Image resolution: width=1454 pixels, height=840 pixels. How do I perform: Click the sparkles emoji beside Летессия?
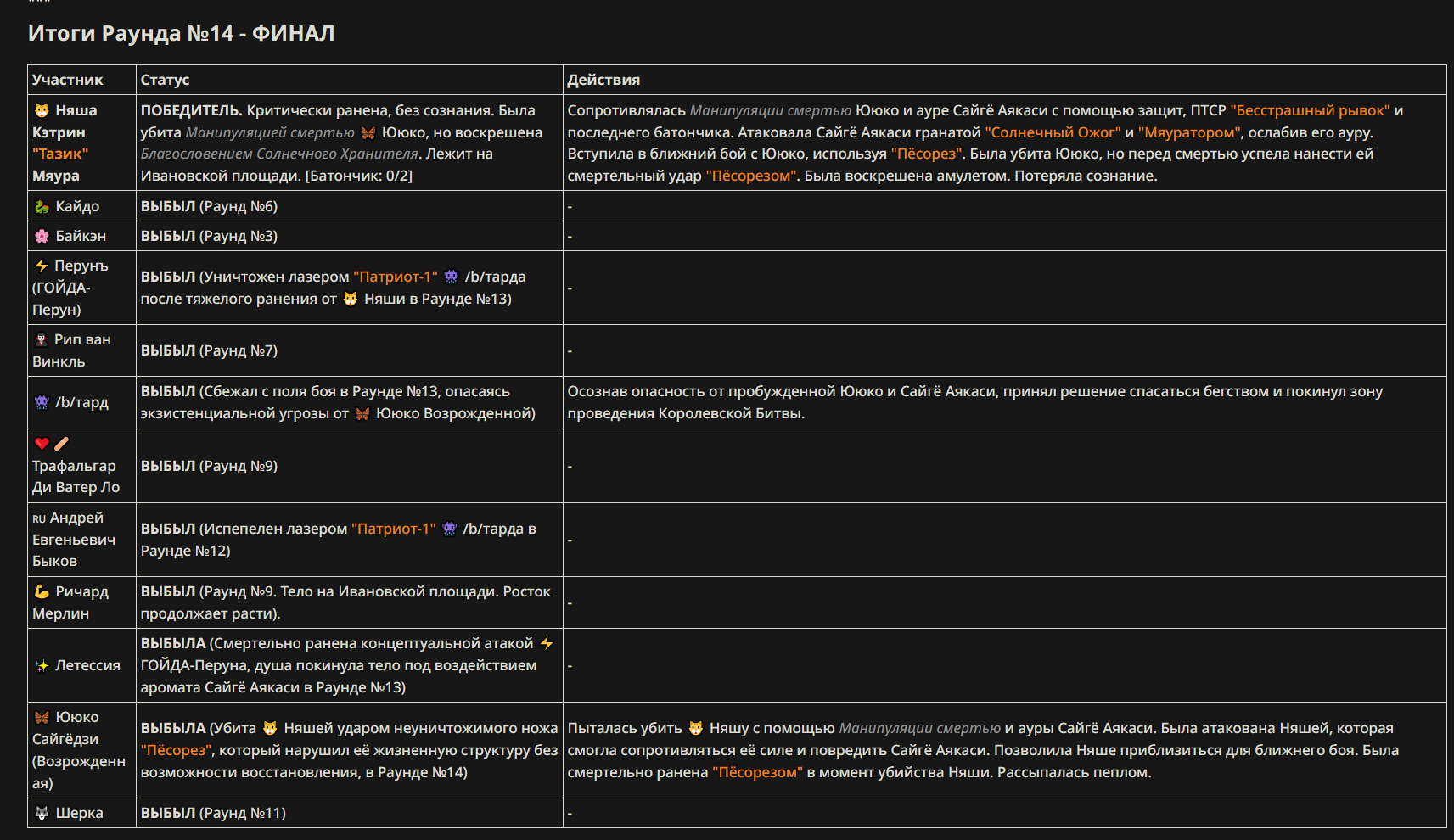pyautogui.click(x=42, y=665)
